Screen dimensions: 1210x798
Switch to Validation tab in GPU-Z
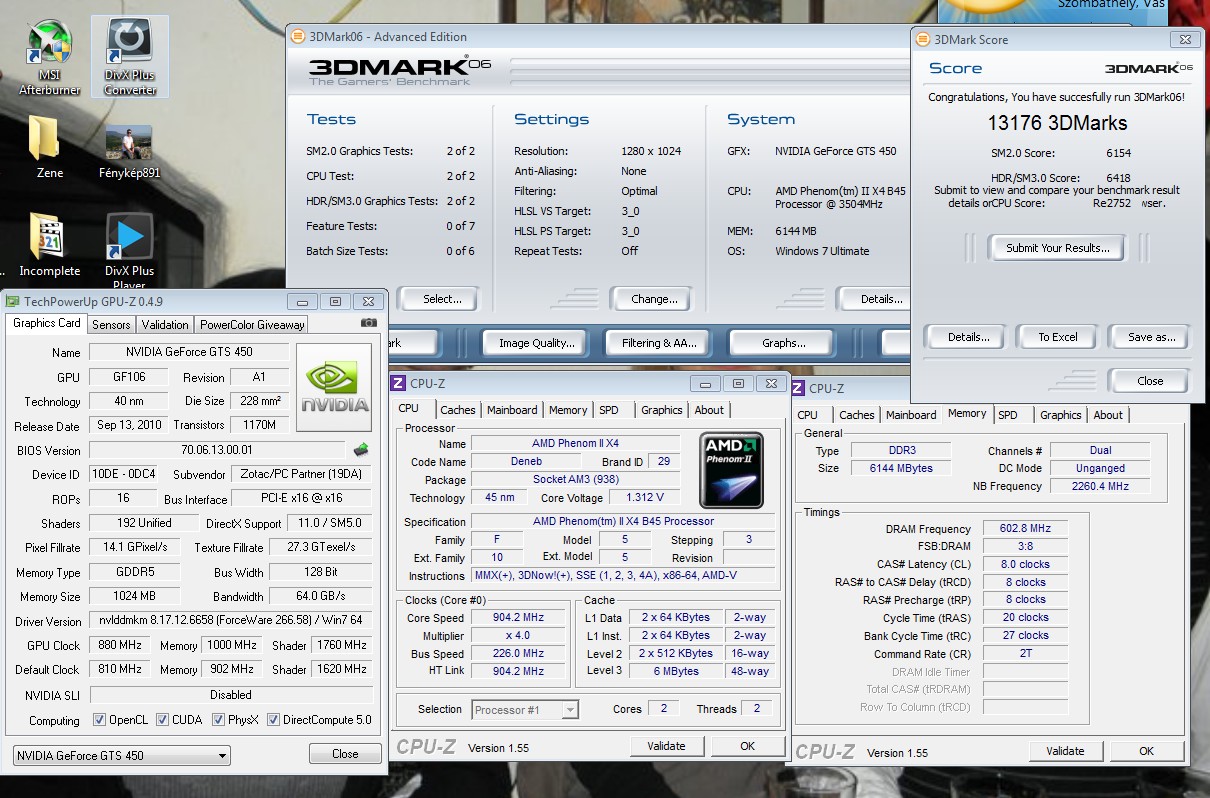(165, 325)
